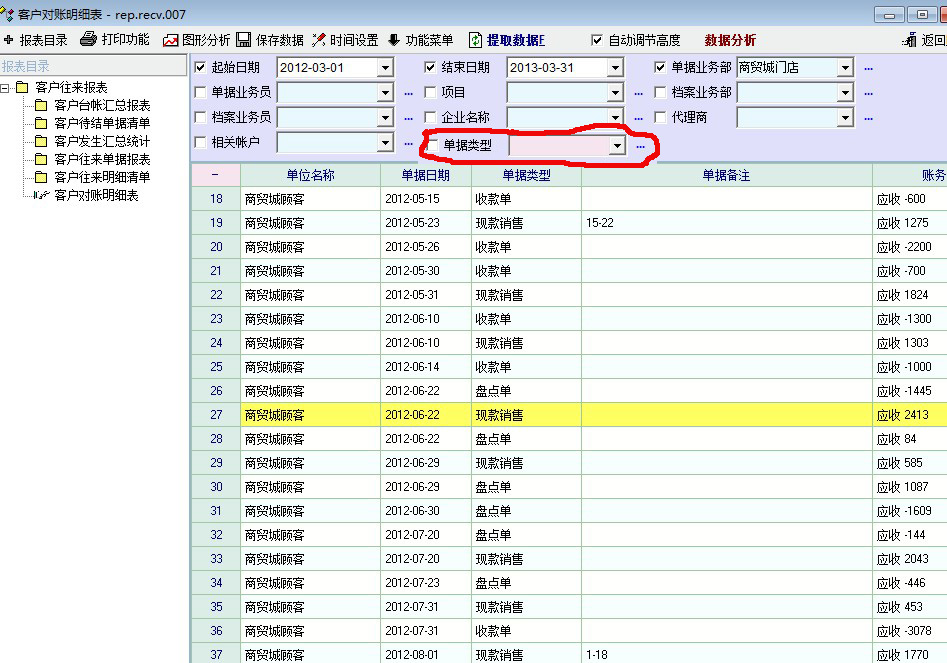The height and width of the screenshot is (663, 947).
Task: Click 提取数据 to fetch data
Action: 476,40
